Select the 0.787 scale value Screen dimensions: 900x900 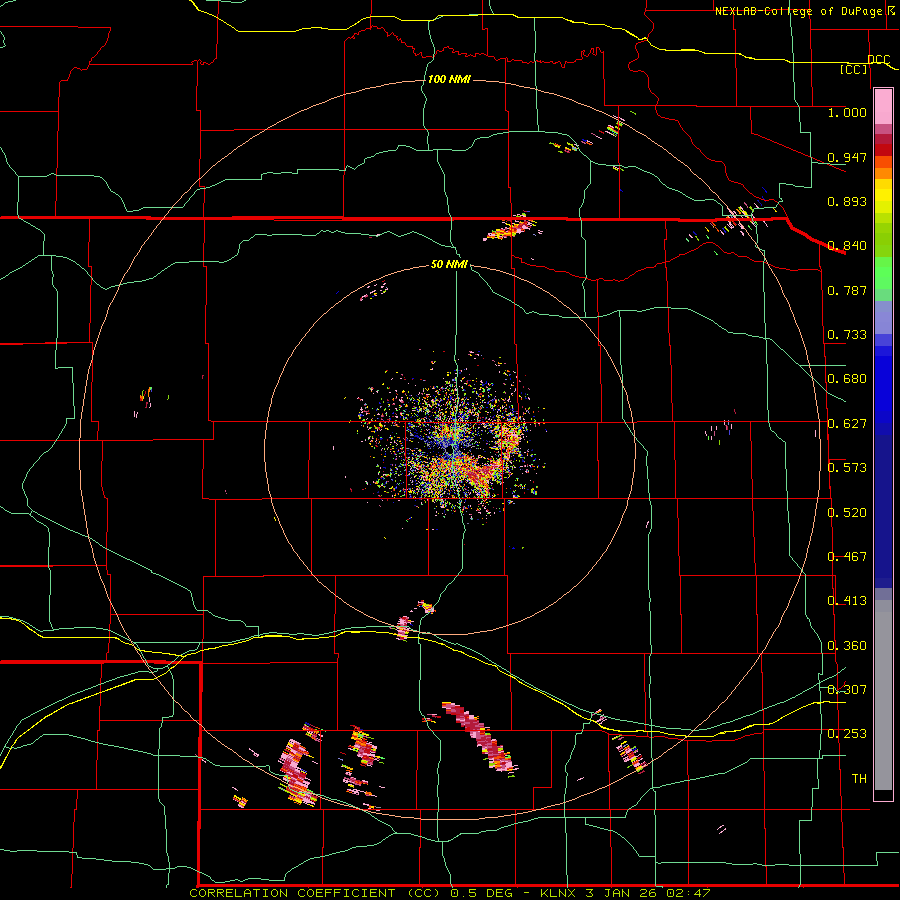[x=847, y=290]
